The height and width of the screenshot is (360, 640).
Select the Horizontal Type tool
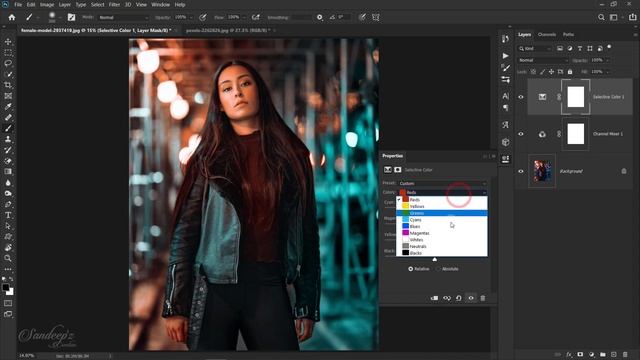(x=8, y=215)
